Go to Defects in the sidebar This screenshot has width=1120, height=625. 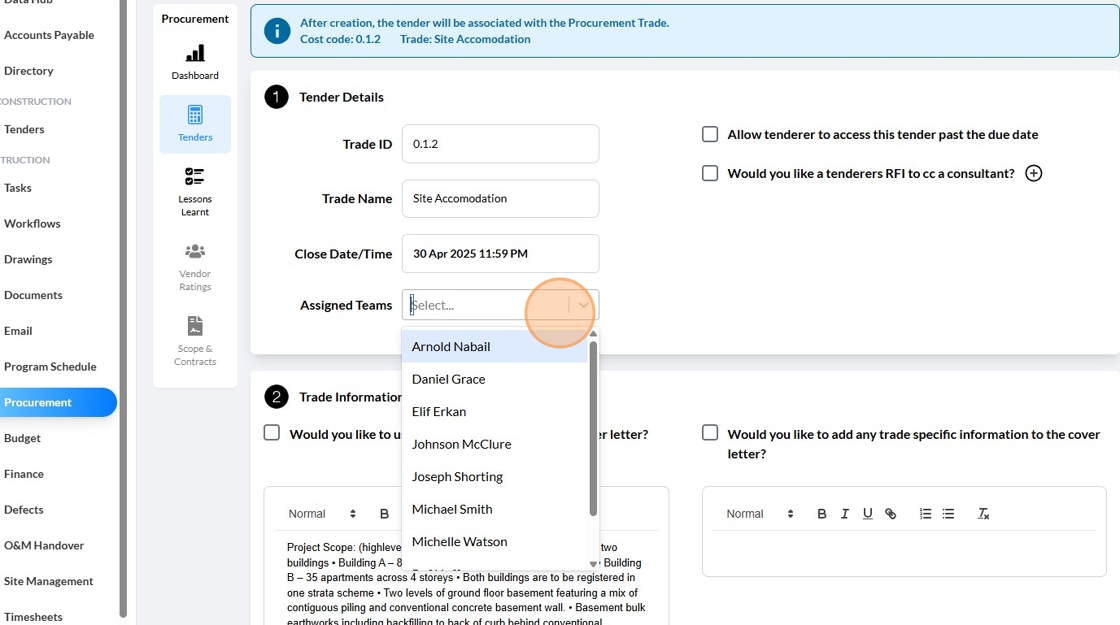point(24,509)
